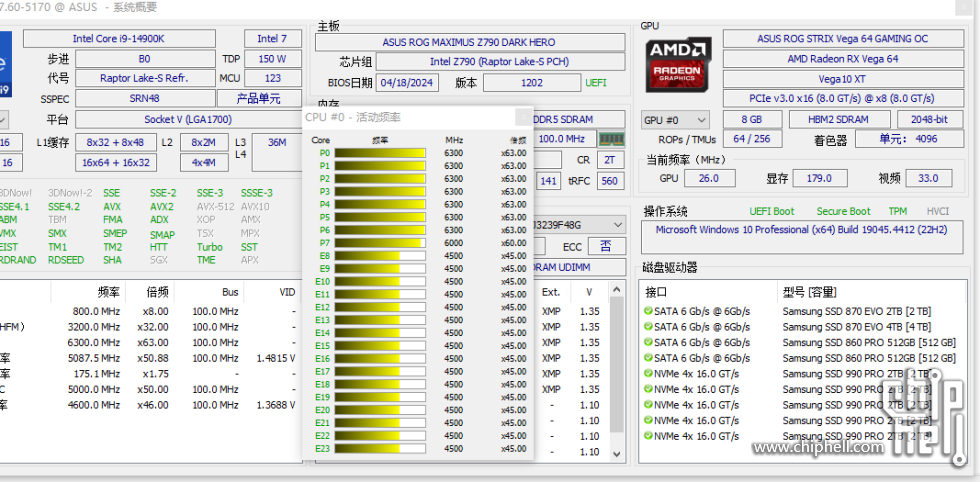Click the L1 cache 8x32 + 8x48 field
The height and width of the screenshot is (482, 980).
tap(115, 143)
